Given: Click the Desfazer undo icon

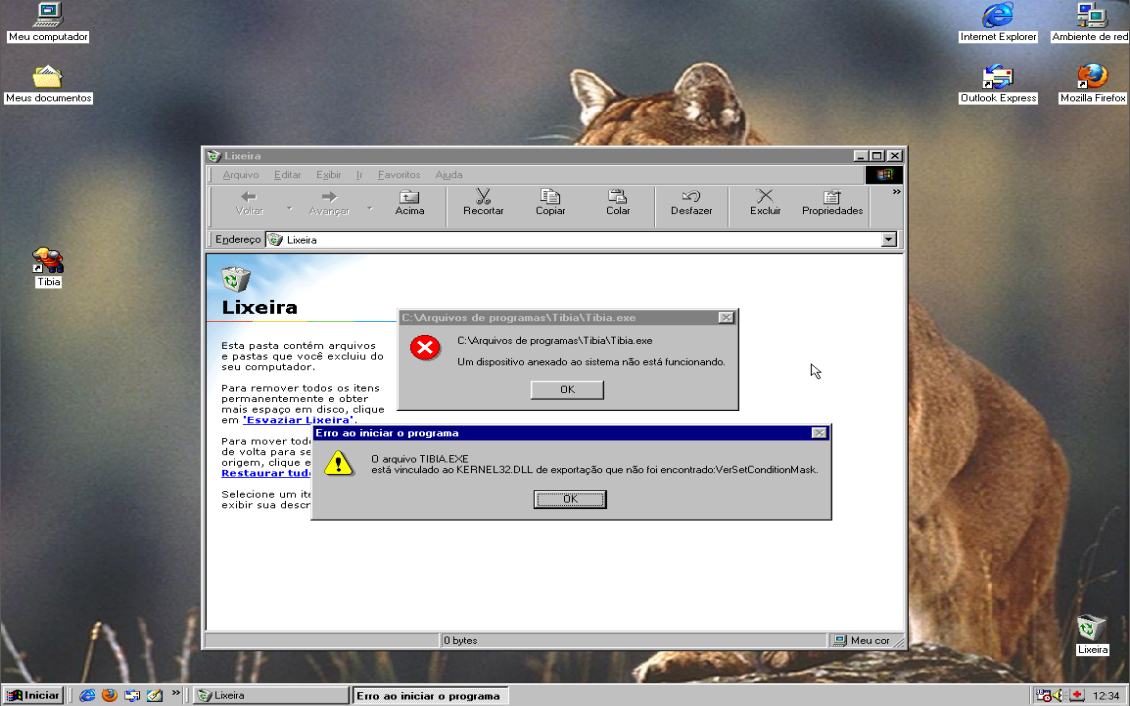Looking at the screenshot, I should pyautogui.click(x=691, y=198).
